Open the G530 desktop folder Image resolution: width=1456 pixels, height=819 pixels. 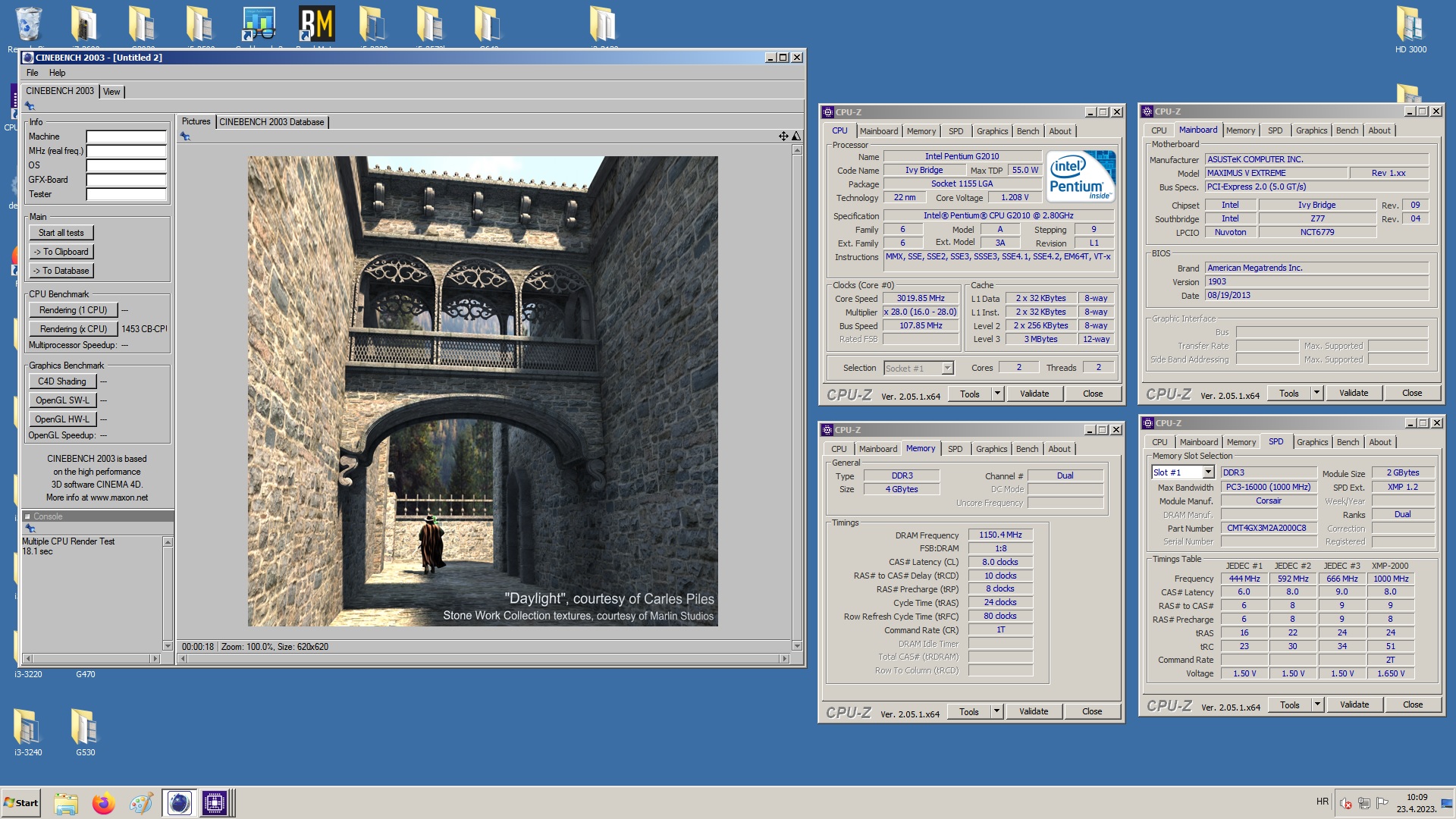[x=85, y=732]
